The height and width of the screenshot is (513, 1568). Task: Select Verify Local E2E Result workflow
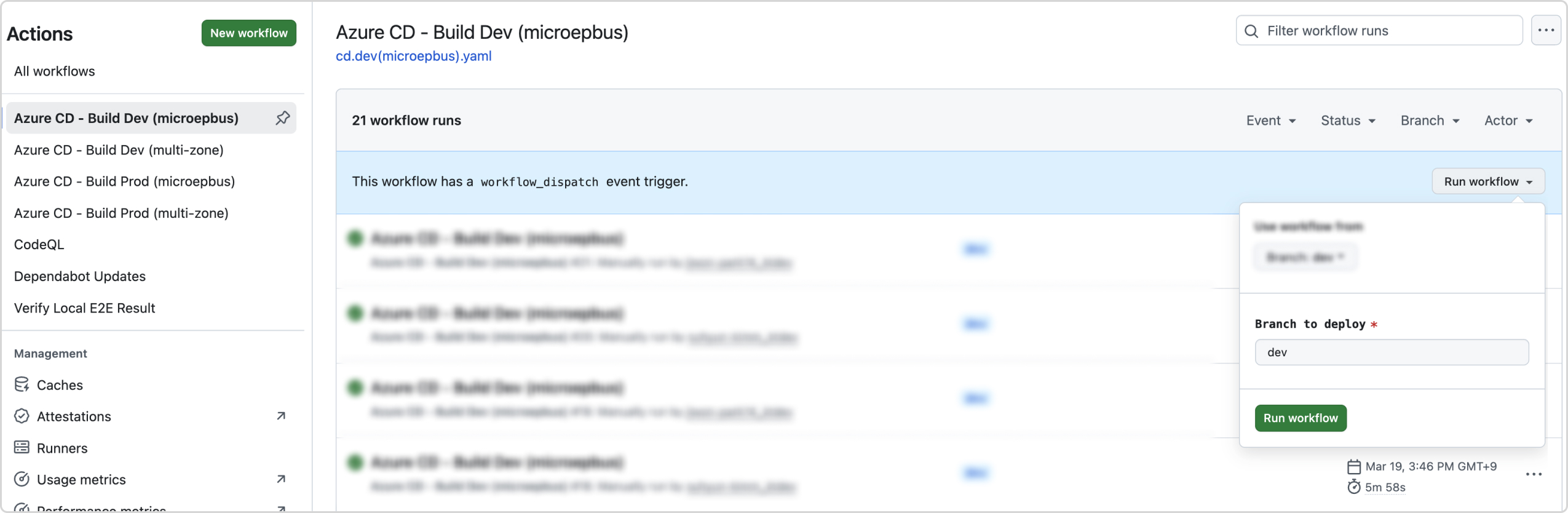[85, 308]
